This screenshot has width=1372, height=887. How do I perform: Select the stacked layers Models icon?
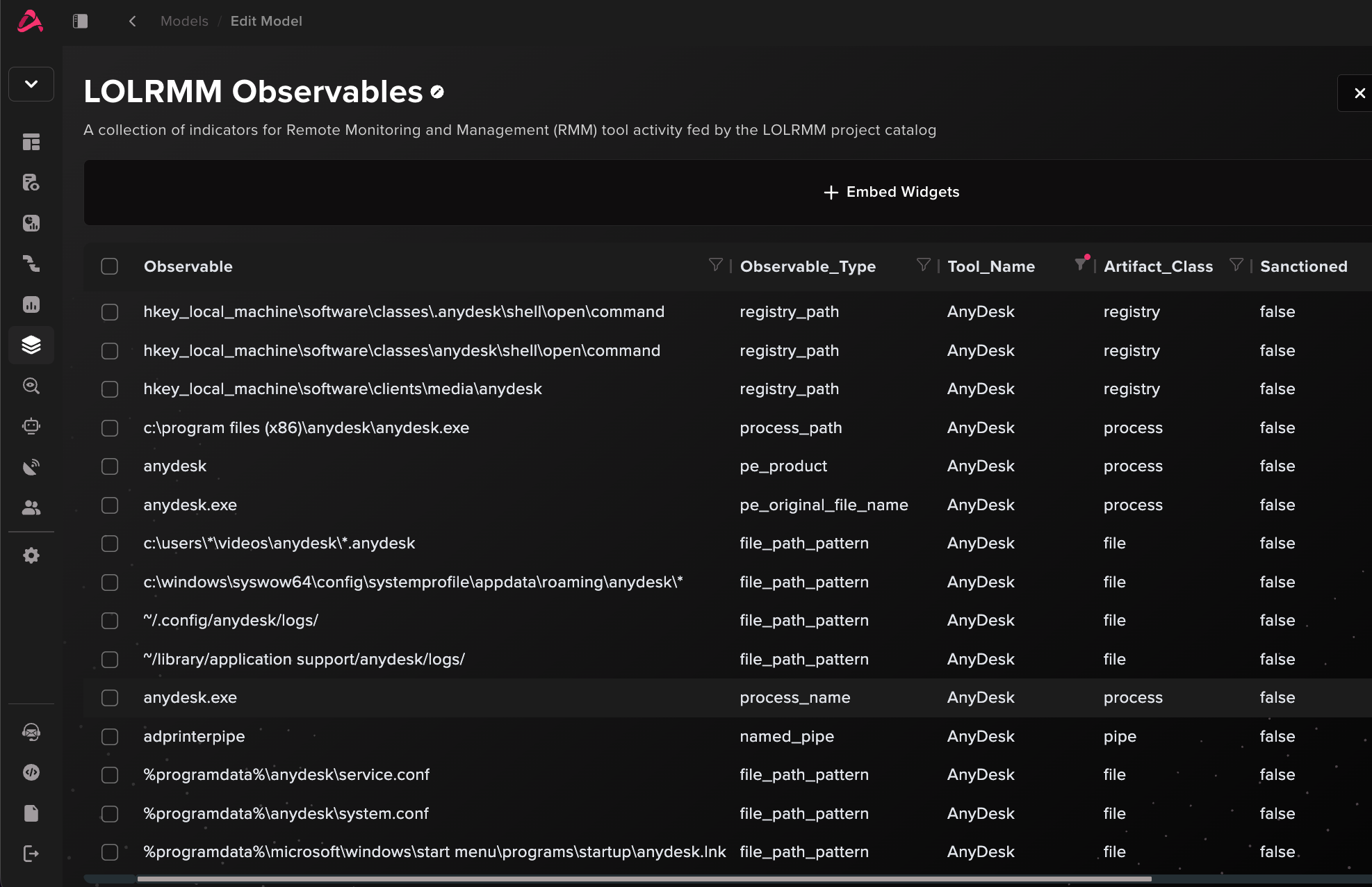pos(31,345)
